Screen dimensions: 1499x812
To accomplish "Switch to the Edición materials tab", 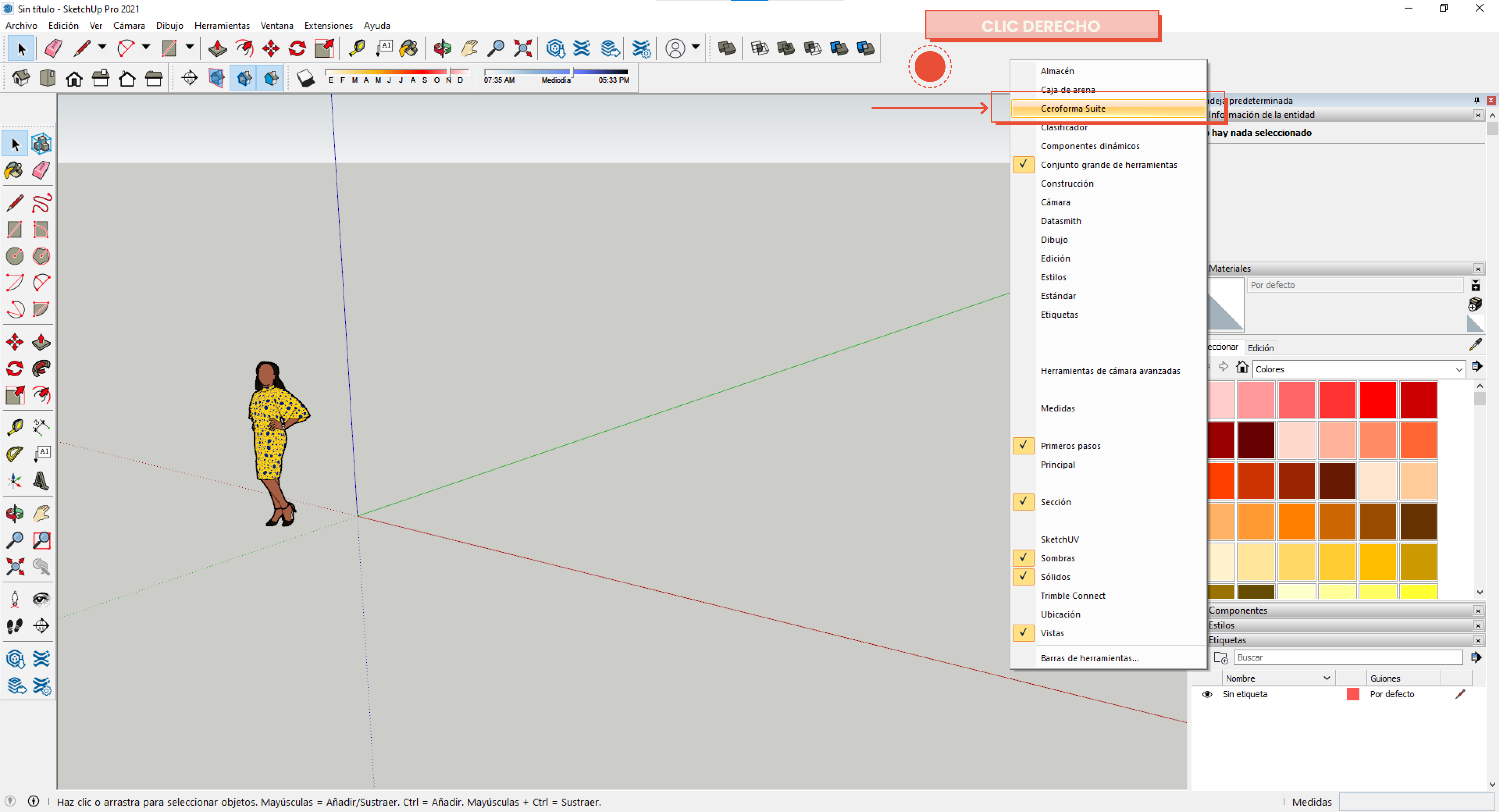I will point(1260,347).
